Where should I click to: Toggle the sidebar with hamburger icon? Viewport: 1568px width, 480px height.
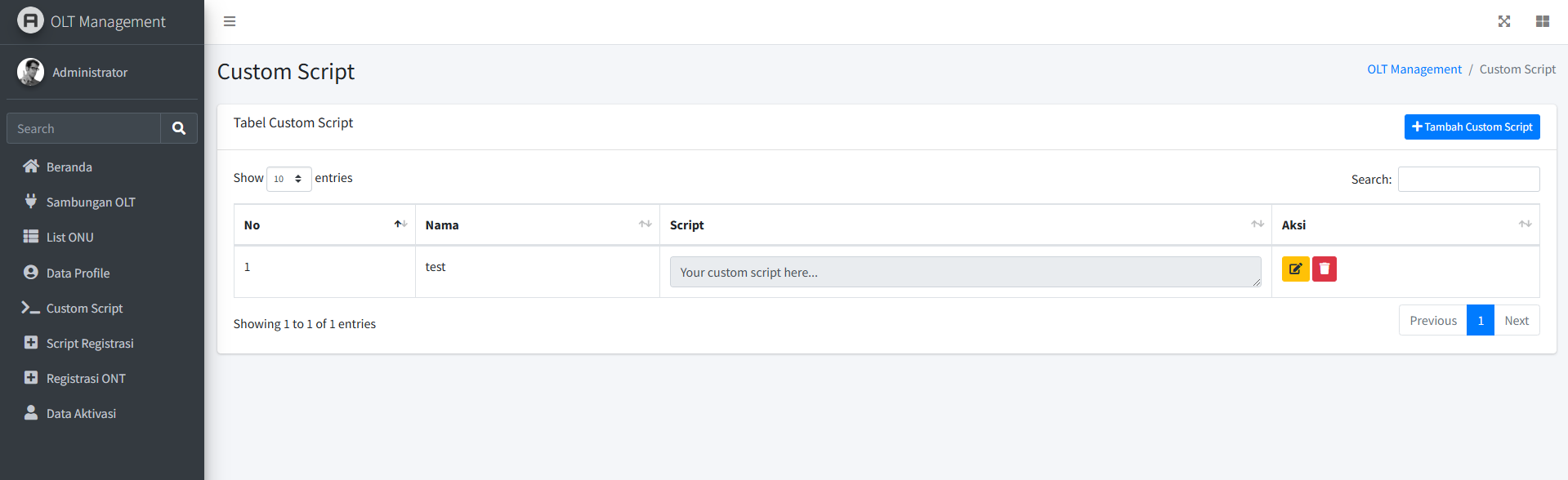tap(230, 21)
